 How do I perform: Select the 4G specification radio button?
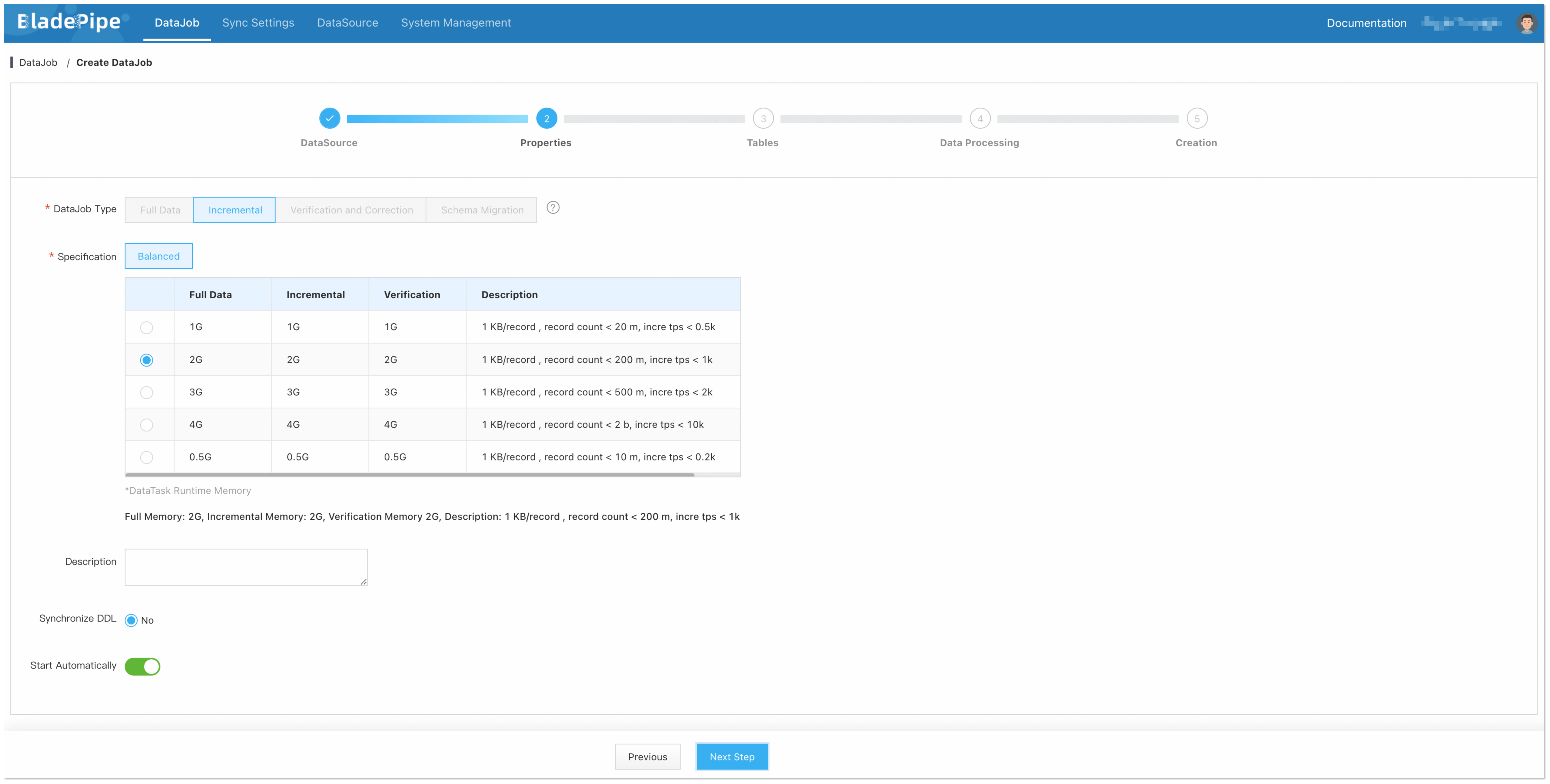[146, 425]
